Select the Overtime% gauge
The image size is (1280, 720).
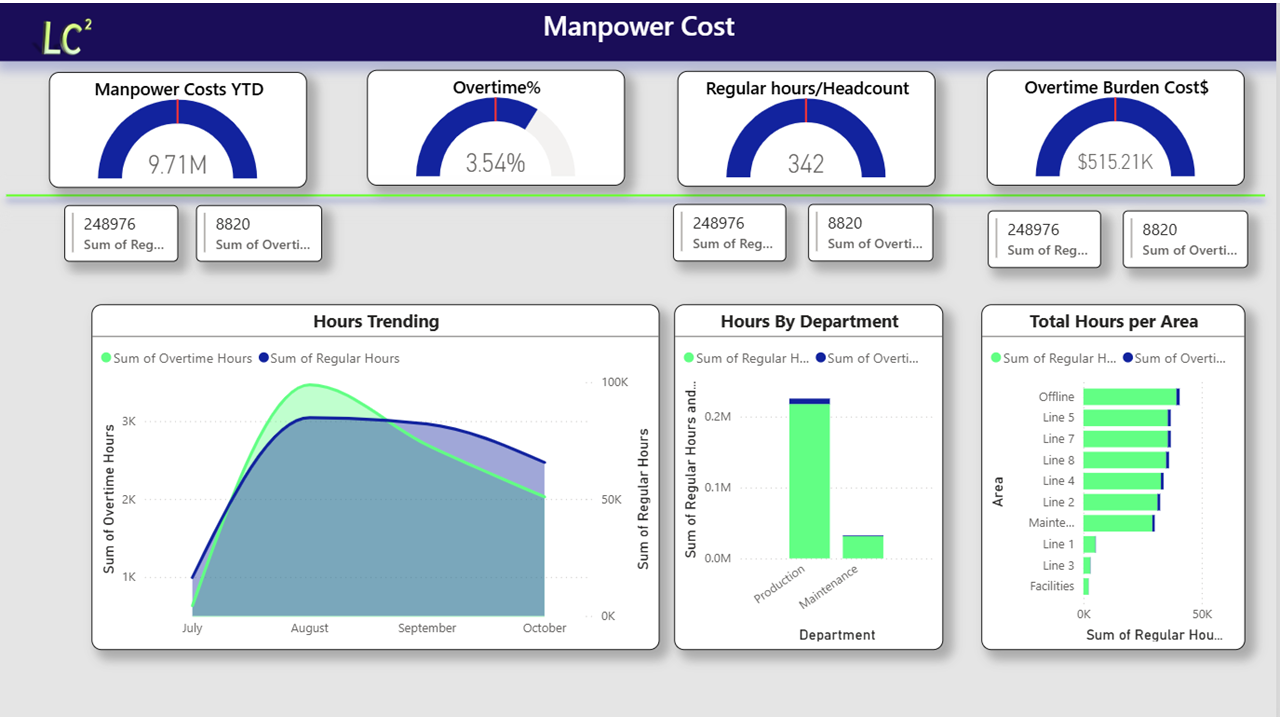click(496, 135)
